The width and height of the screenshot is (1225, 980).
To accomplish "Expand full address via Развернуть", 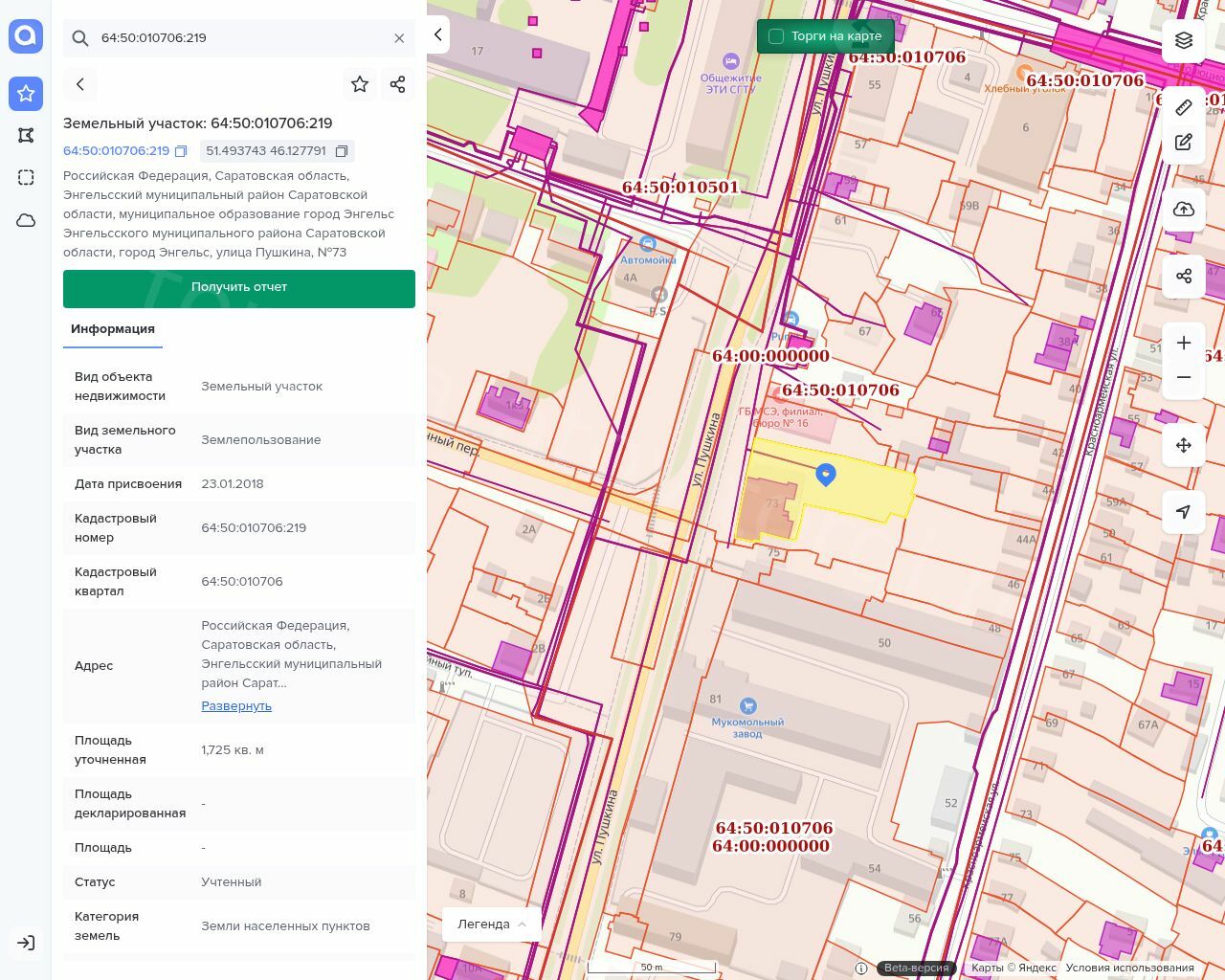I will coord(236,706).
